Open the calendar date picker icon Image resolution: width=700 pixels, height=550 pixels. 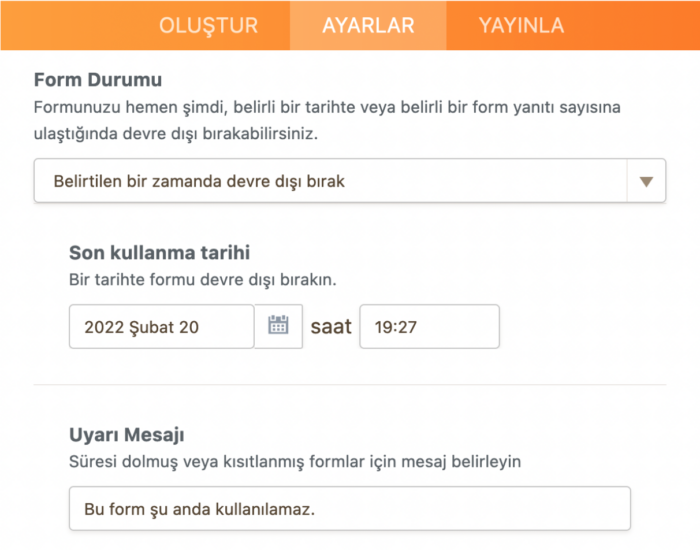coord(278,326)
